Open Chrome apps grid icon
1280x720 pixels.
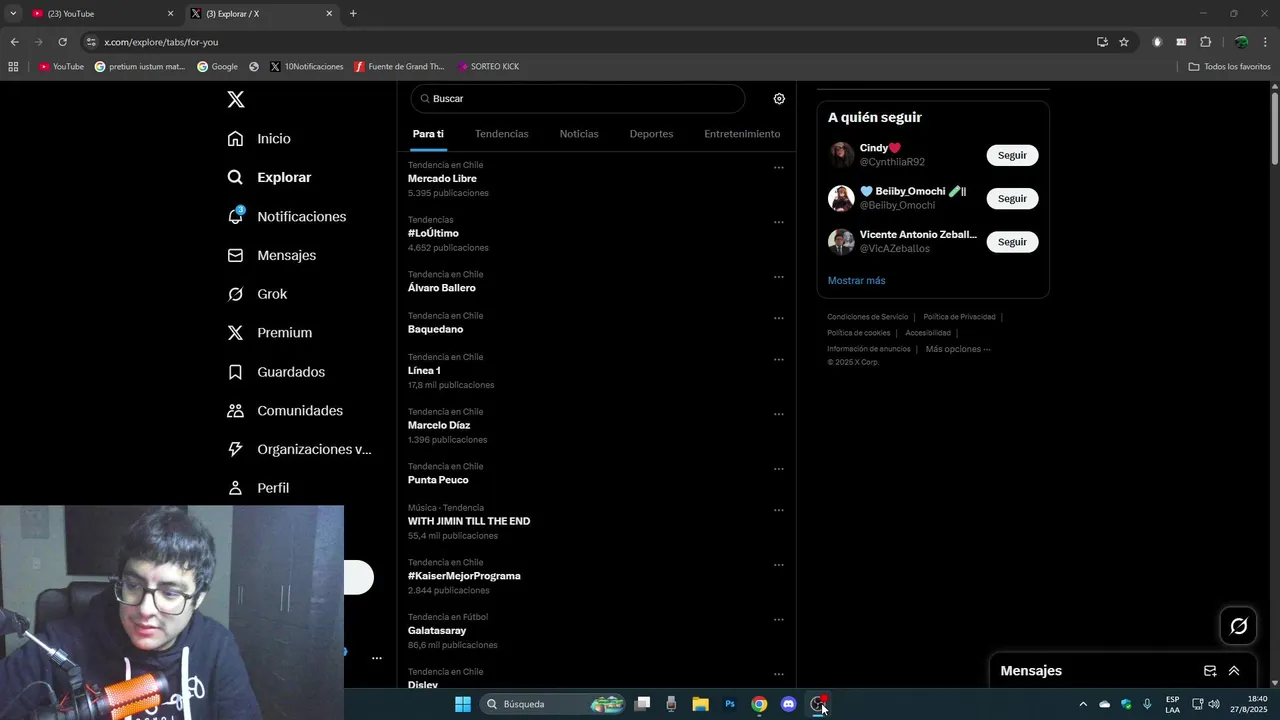click(x=13, y=67)
